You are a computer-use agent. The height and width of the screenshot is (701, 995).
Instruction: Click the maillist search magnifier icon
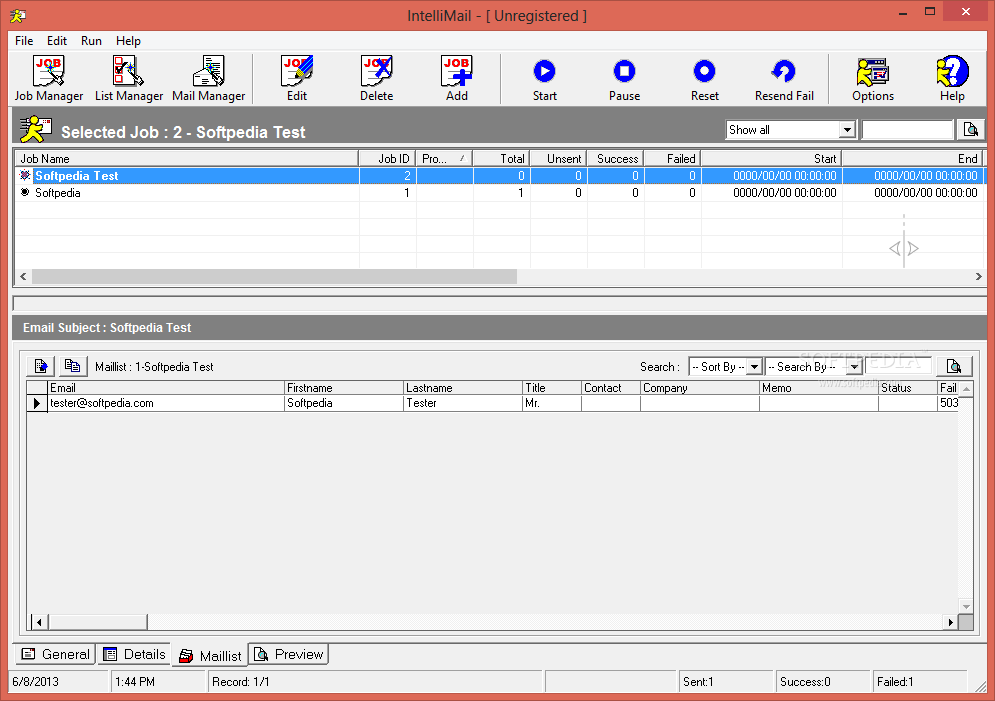tap(953, 366)
